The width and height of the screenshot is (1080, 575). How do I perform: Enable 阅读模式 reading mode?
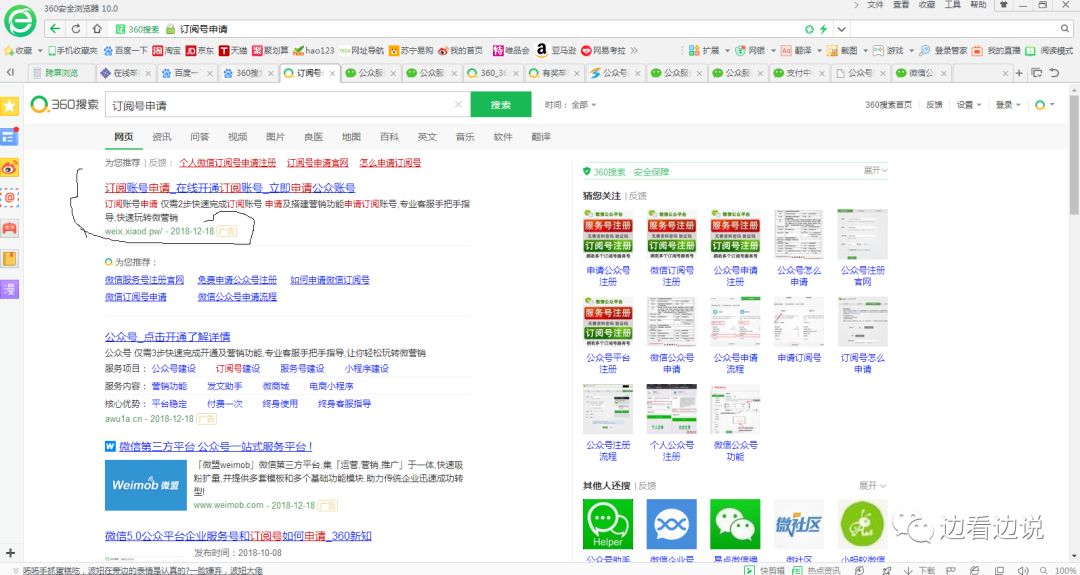click(x=1049, y=50)
